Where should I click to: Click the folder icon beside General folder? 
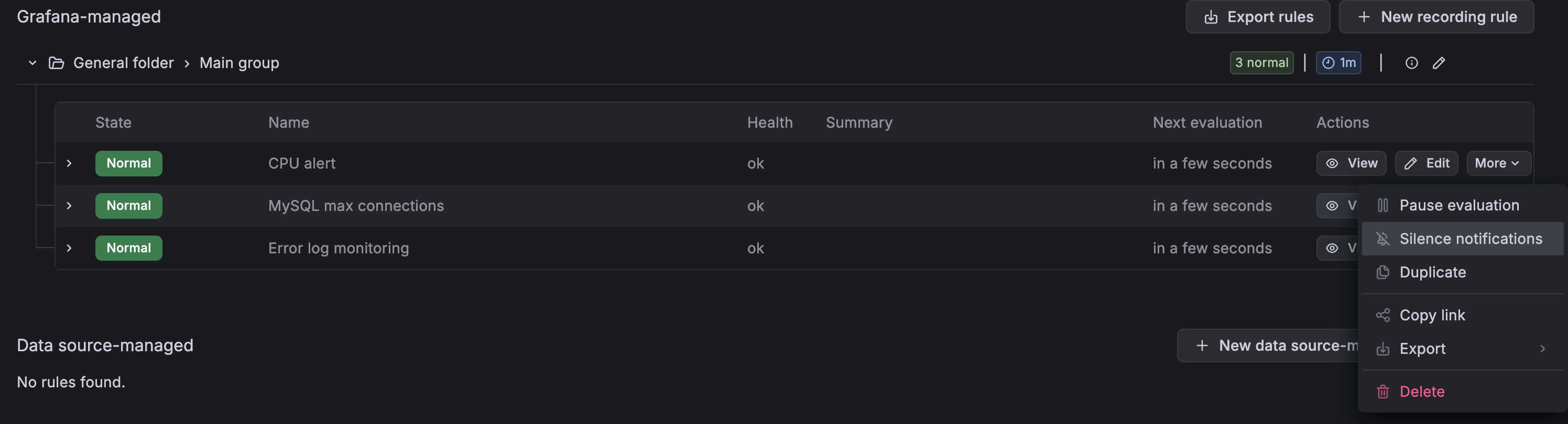pos(56,62)
